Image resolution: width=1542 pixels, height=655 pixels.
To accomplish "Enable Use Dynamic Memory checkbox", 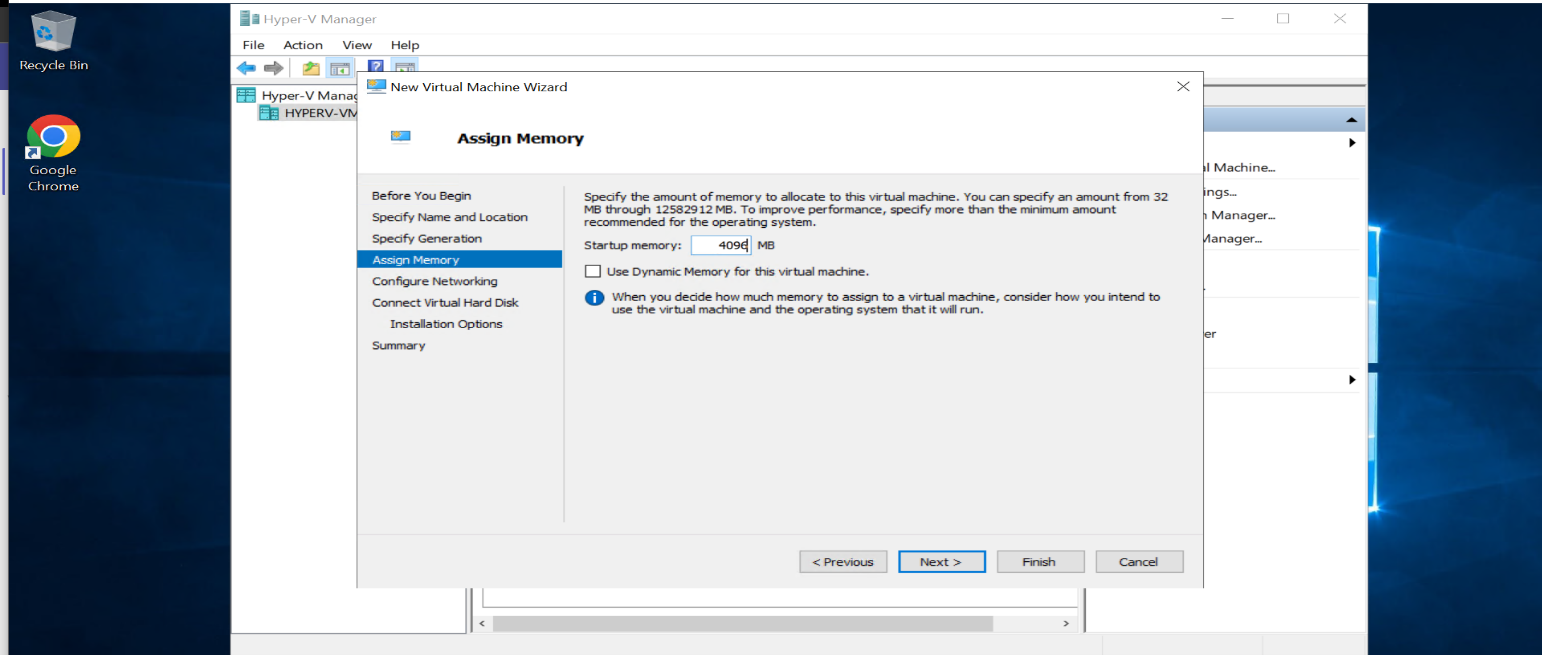I will click(x=593, y=271).
